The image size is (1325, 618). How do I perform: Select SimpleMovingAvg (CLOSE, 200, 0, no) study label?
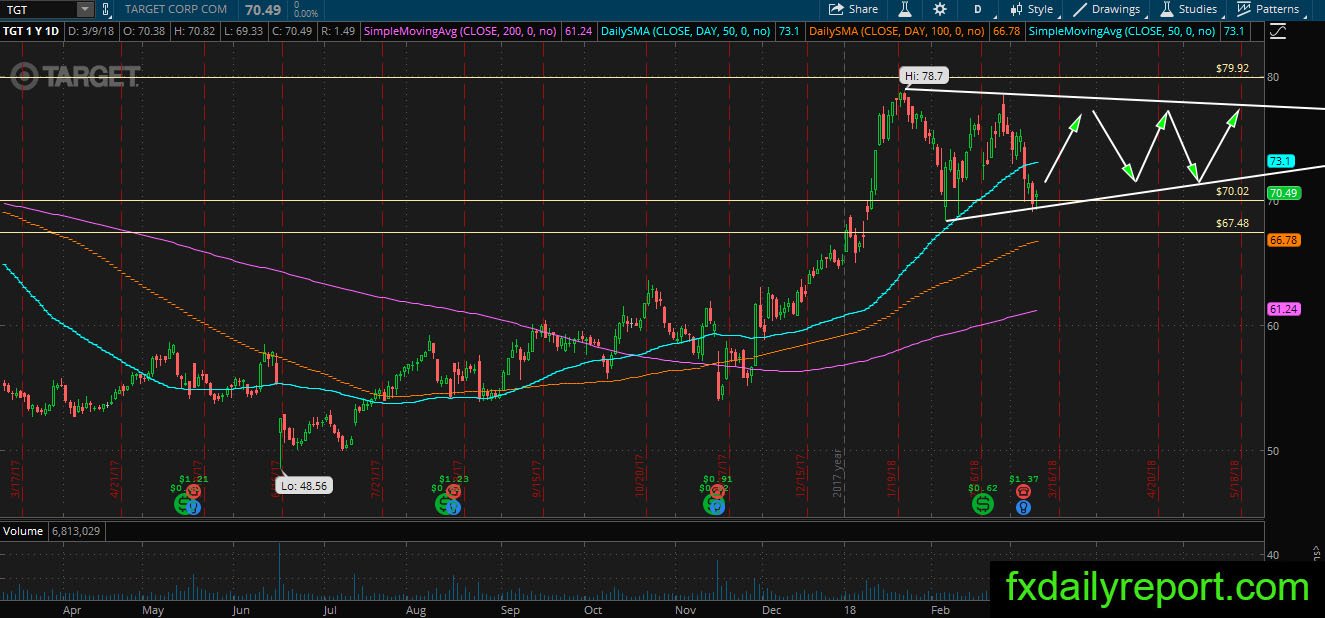pyautogui.click(x=461, y=32)
